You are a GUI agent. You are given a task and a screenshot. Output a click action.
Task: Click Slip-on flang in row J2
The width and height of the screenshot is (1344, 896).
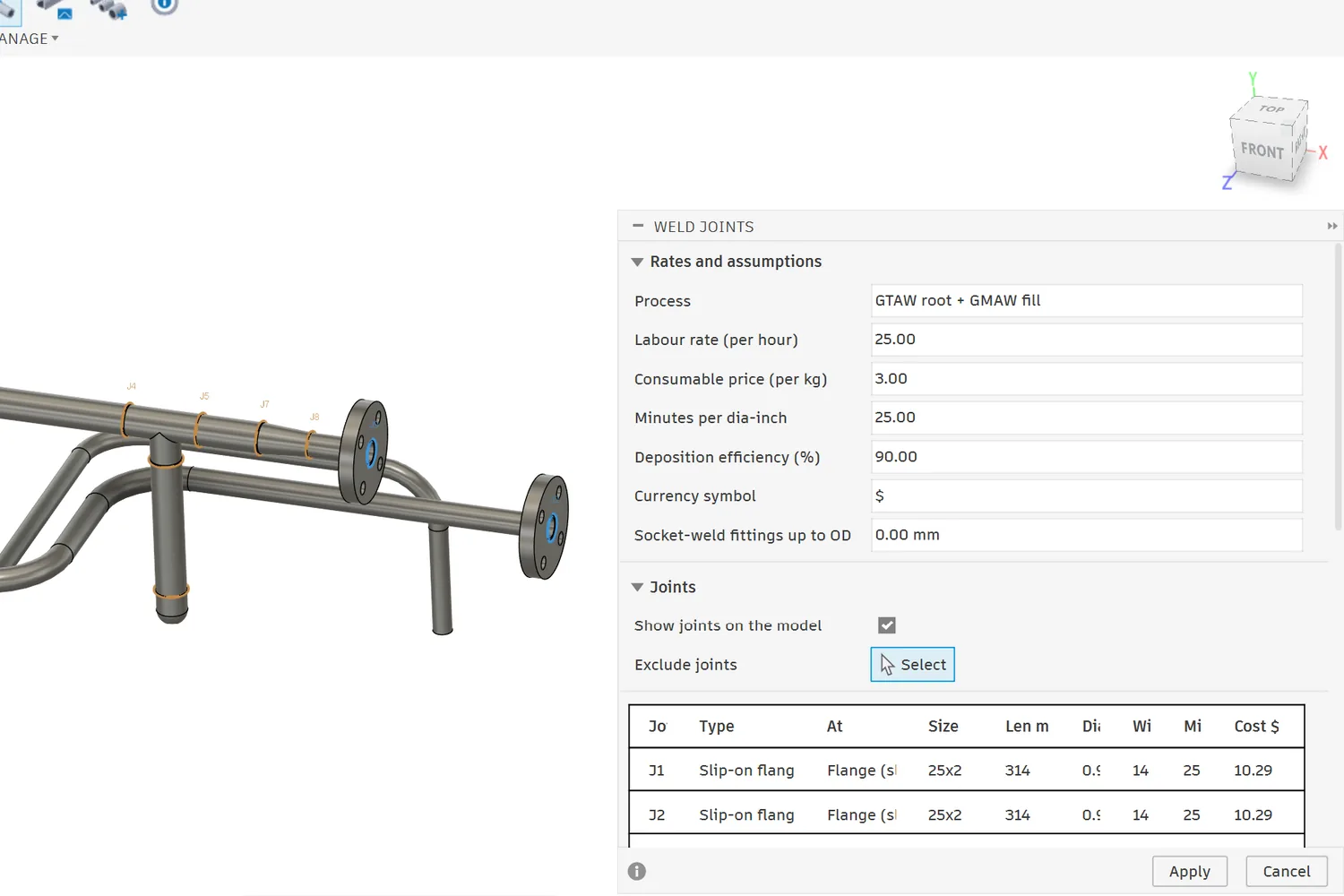(x=746, y=814)
